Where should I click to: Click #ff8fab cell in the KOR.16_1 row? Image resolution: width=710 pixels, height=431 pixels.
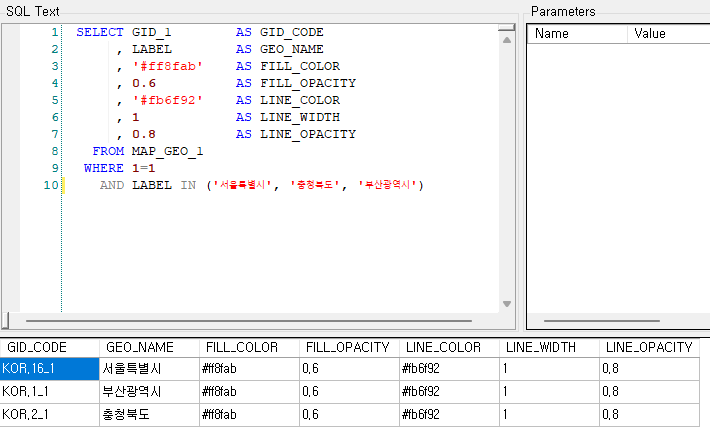click(x=249, y=369)
